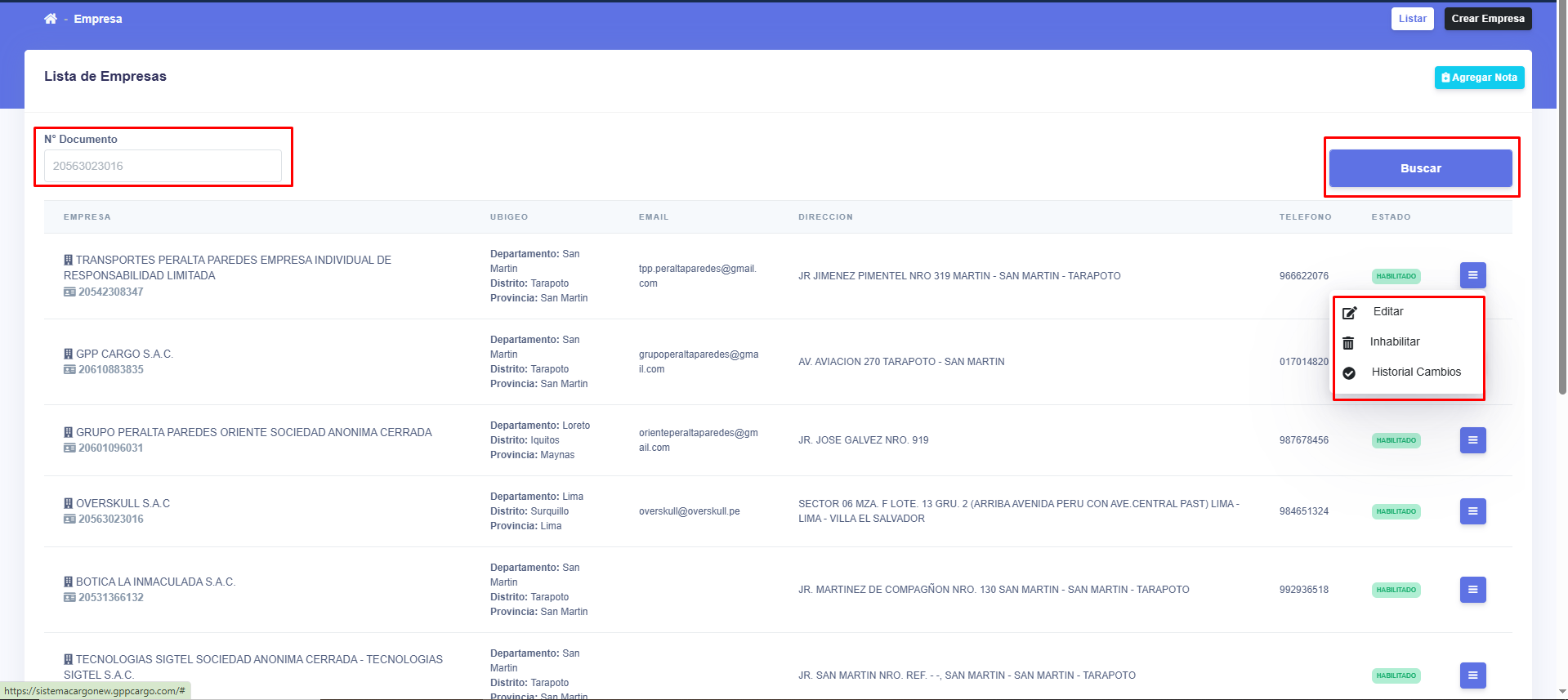The width and height of the screenshot is (1568, 700).
Task: Click the home icon in breadcrumb
Action: [x=51, y=19]
